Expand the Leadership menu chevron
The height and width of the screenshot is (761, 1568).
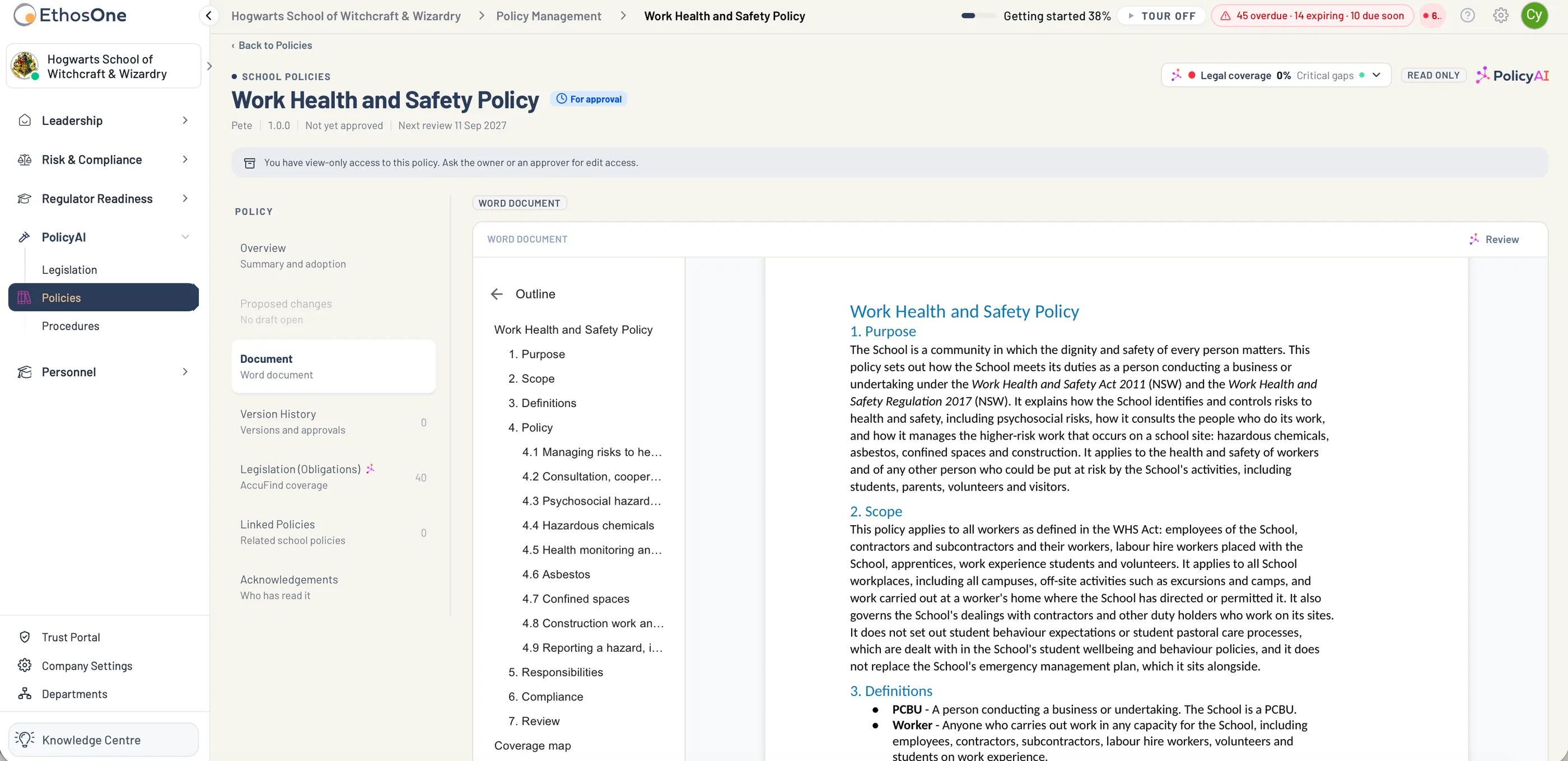[x=185, y=120]
